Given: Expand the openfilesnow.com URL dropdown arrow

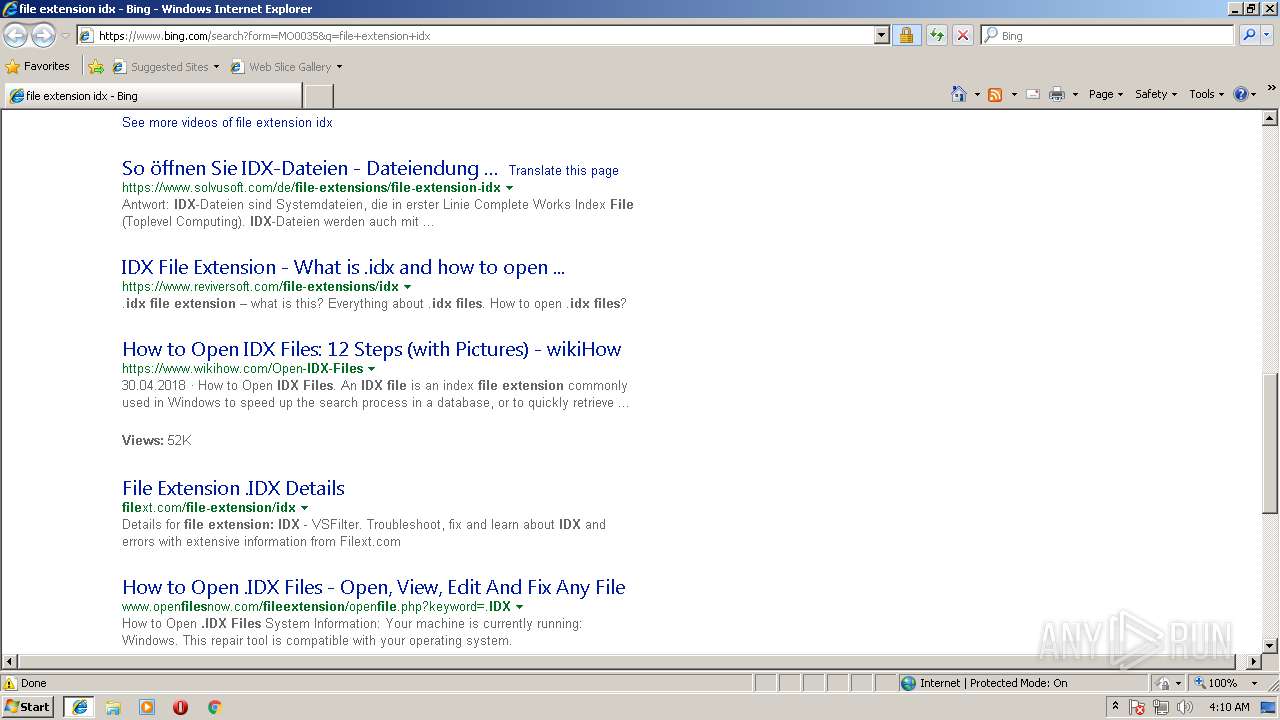Looking at the screenshot, I should tap(519, 607).
